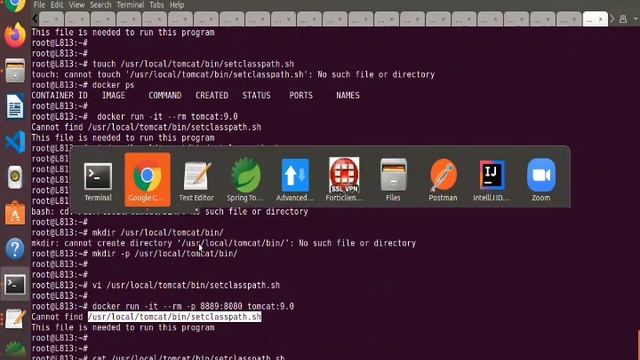Click the 'CONTAINER ID' column header text
Screen dimensions: 640x360
point(60,96)
